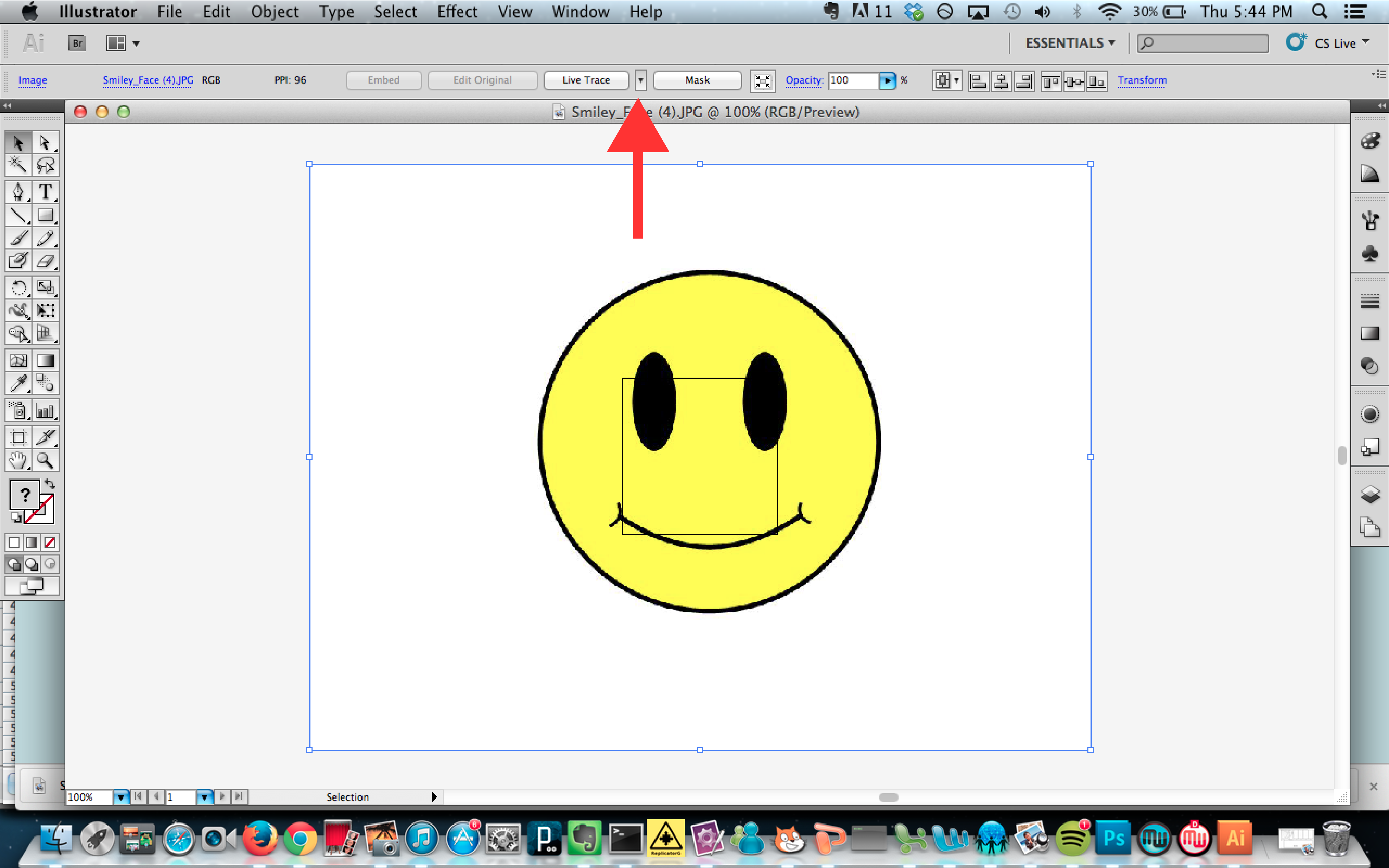This screenshot has width=1389, height=868.
Task: Swap the fill and stroke colors
Action: [51, 484]
